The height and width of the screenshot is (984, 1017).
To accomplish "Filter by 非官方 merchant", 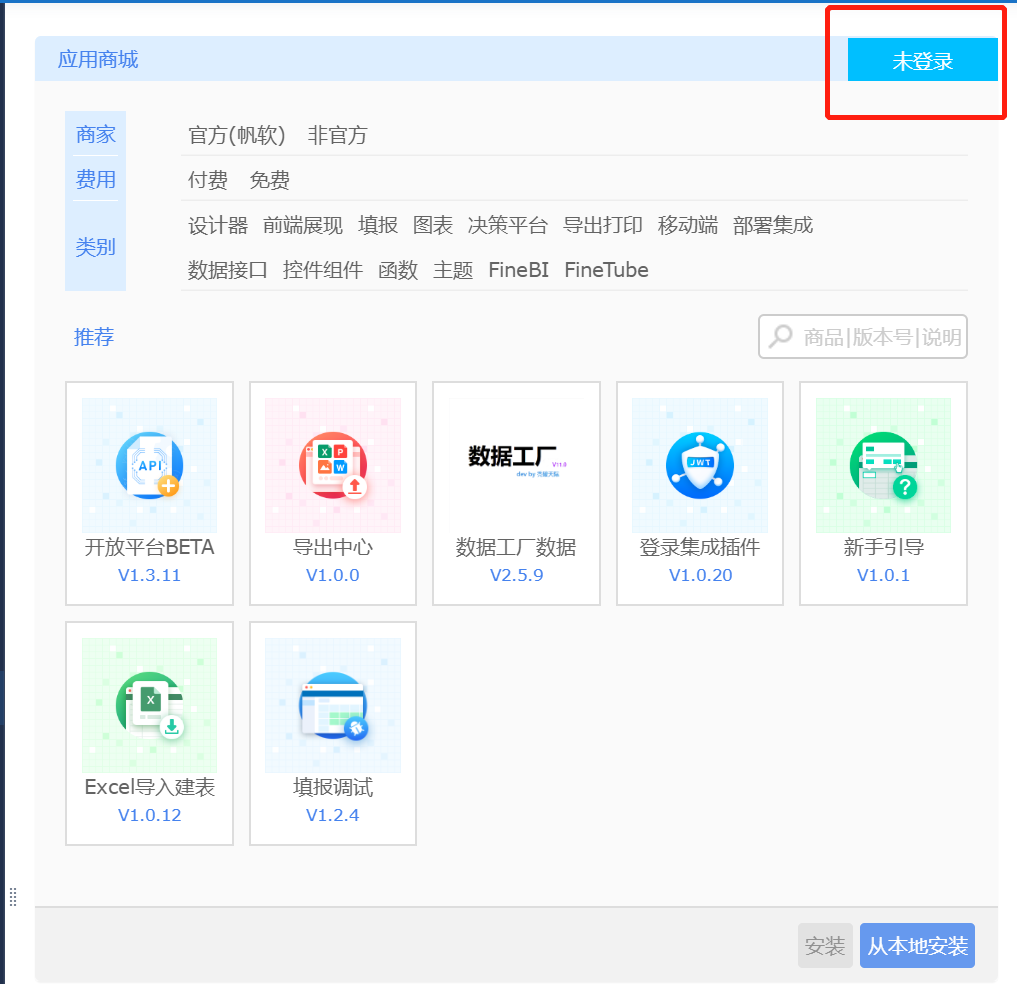I will pos(337,135).
